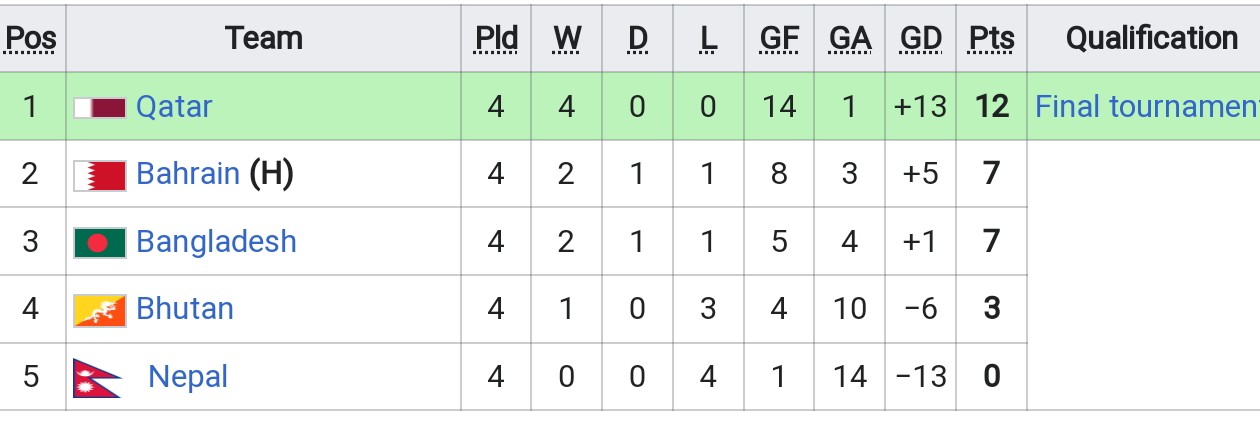
Task: Open the Final tournament qualification link
Action: point(1147,106)
